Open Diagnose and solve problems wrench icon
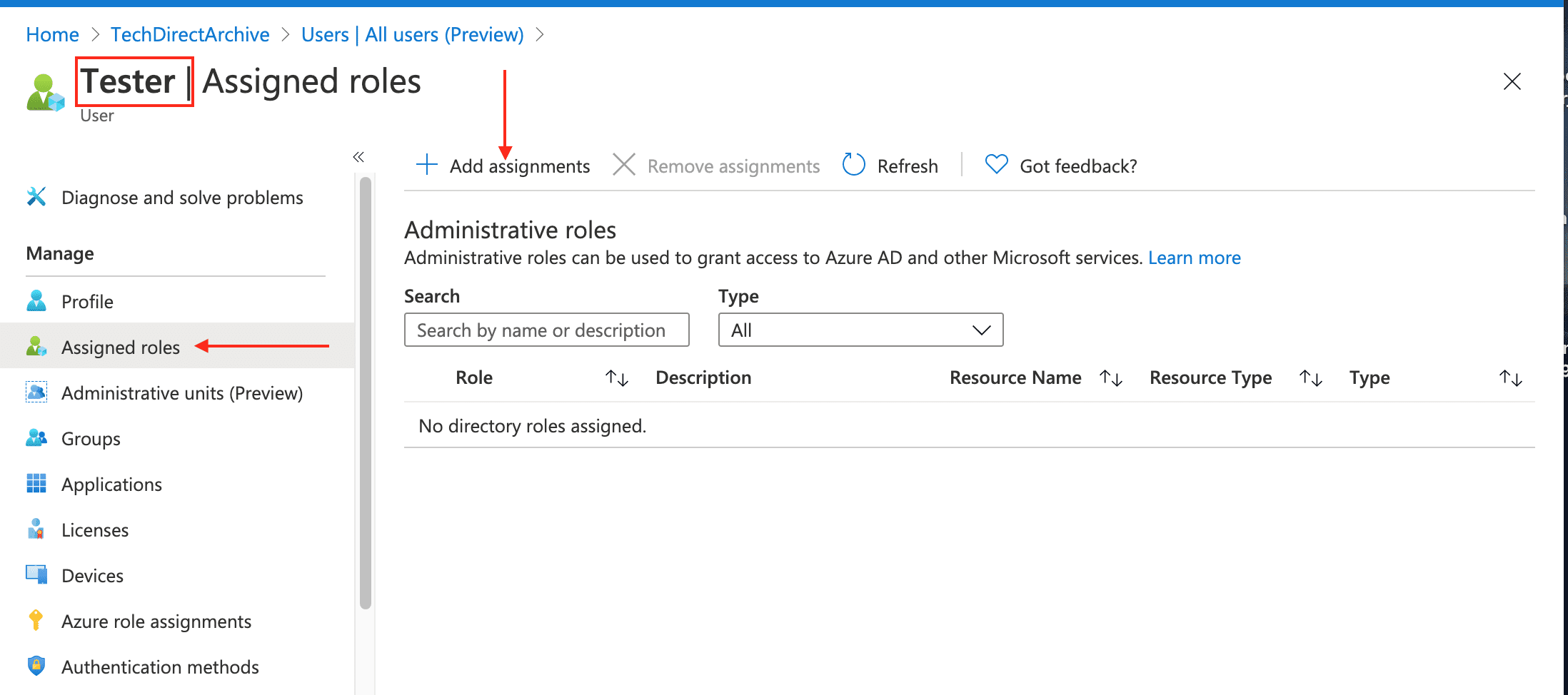Image resolution: width=1568 pixels, height=695 pixels. [x=36, y=197]
